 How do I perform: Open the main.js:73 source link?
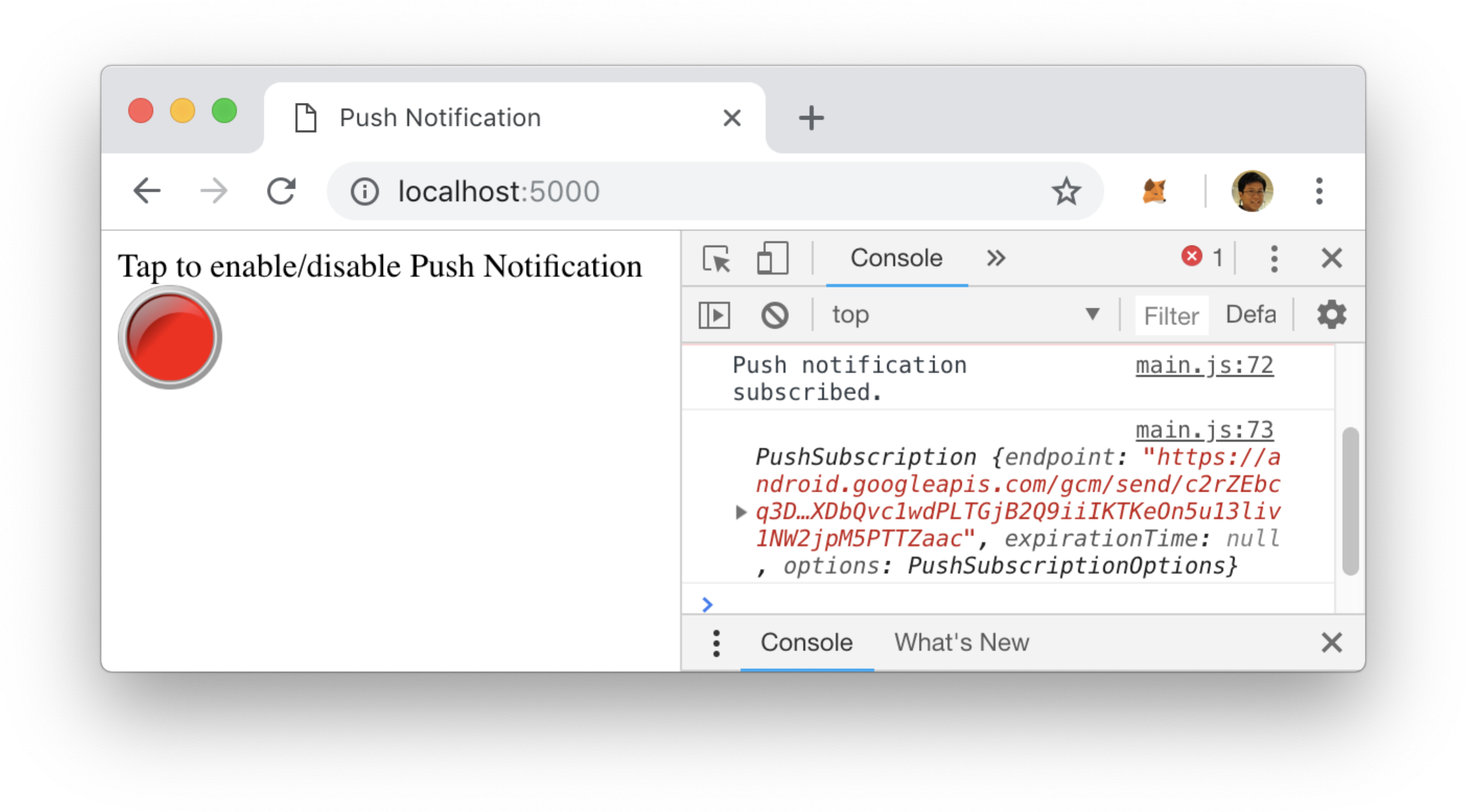point(1204,430)
